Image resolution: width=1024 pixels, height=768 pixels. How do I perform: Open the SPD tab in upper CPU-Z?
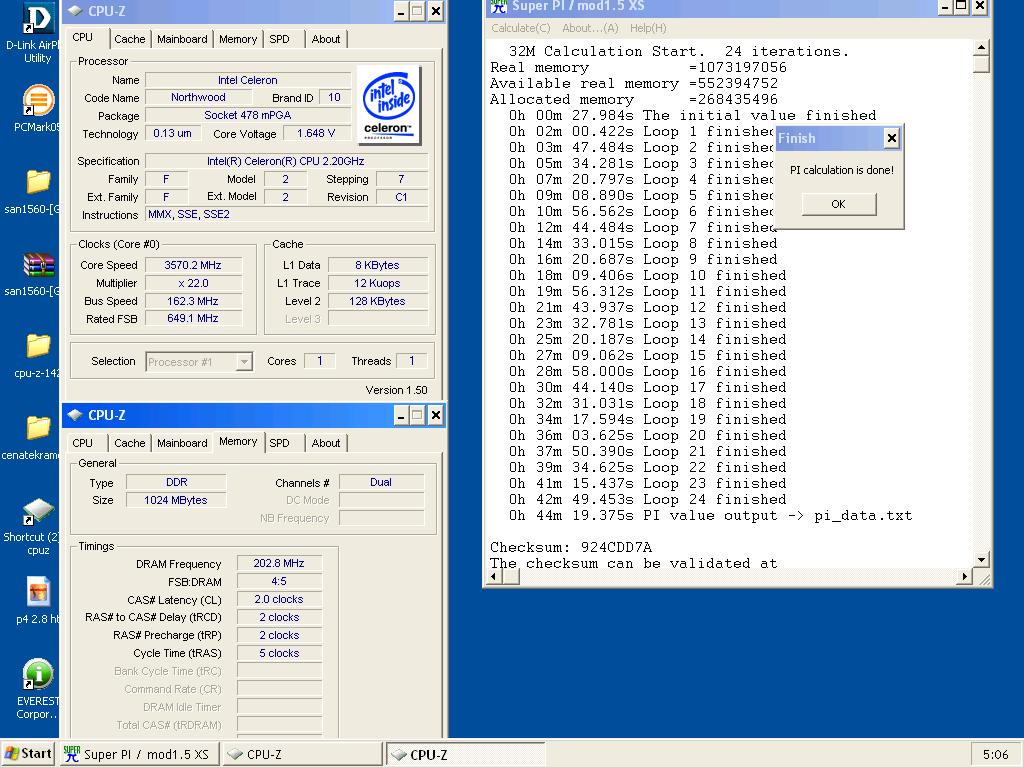click(280, 39)
